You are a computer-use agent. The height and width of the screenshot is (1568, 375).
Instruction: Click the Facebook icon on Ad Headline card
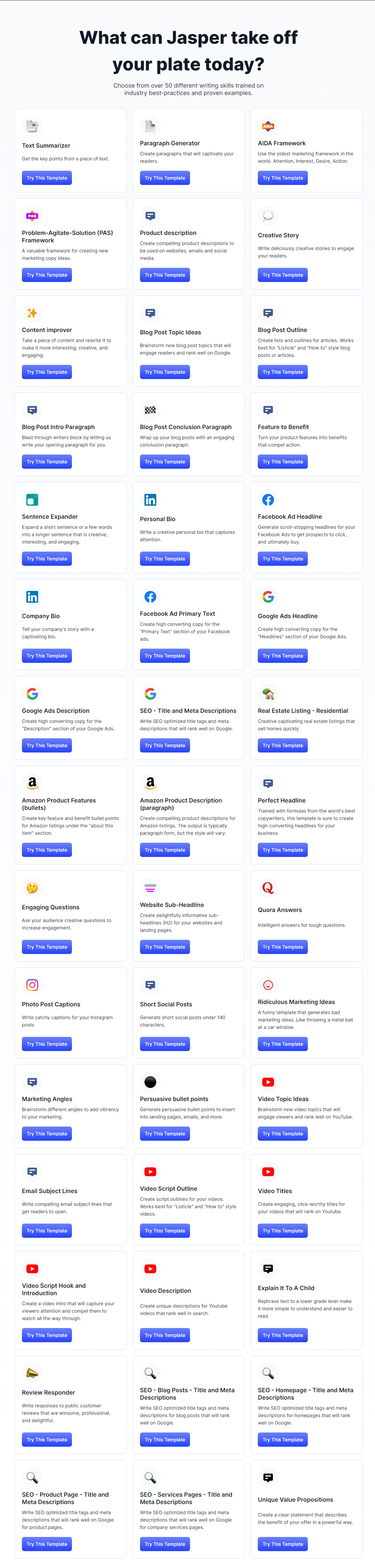pos(268,500)
